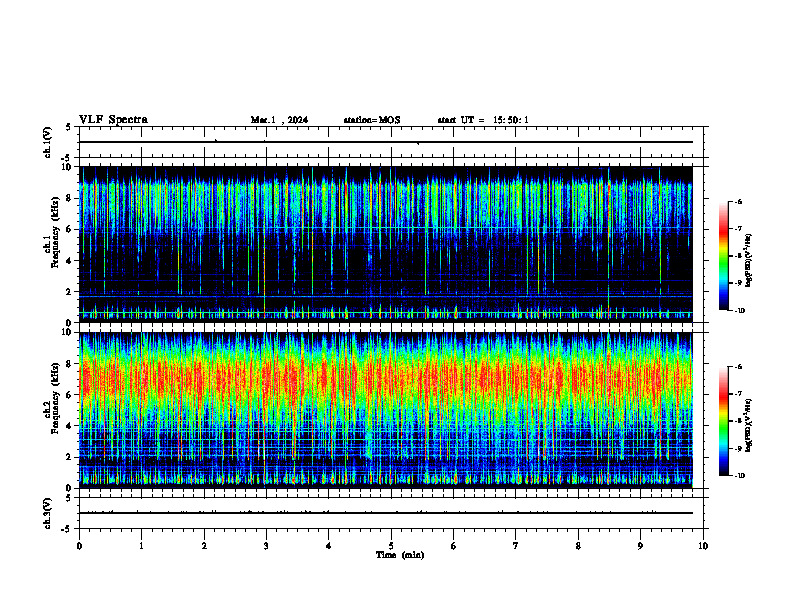Click the '4' kHz tick of ch.1 spectrogram

point(69,261)
